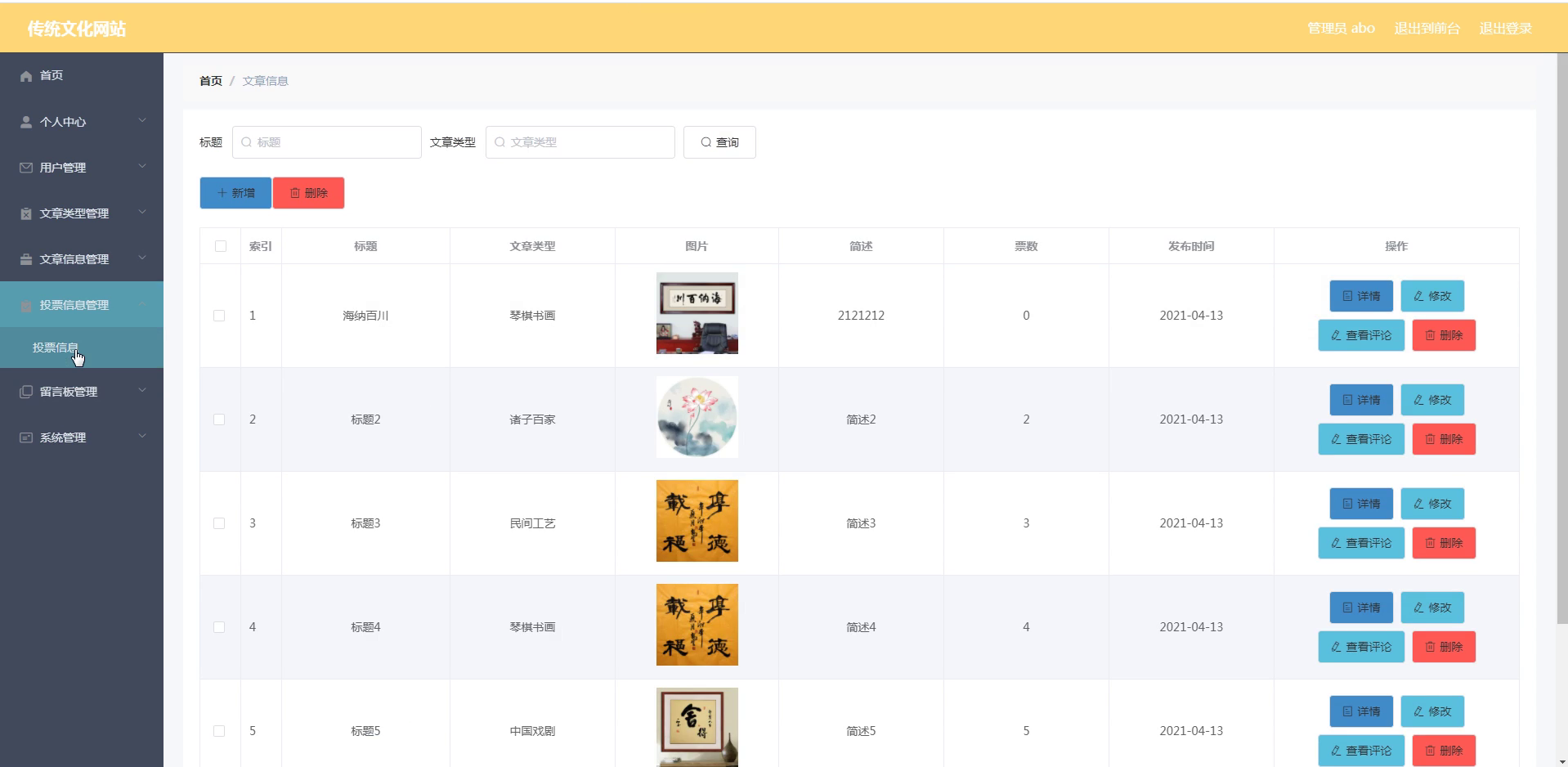The width and height of the screenshot is (1568, 767).
Task: Tick the checkbox for row 标题4
Action: (219, 627)
